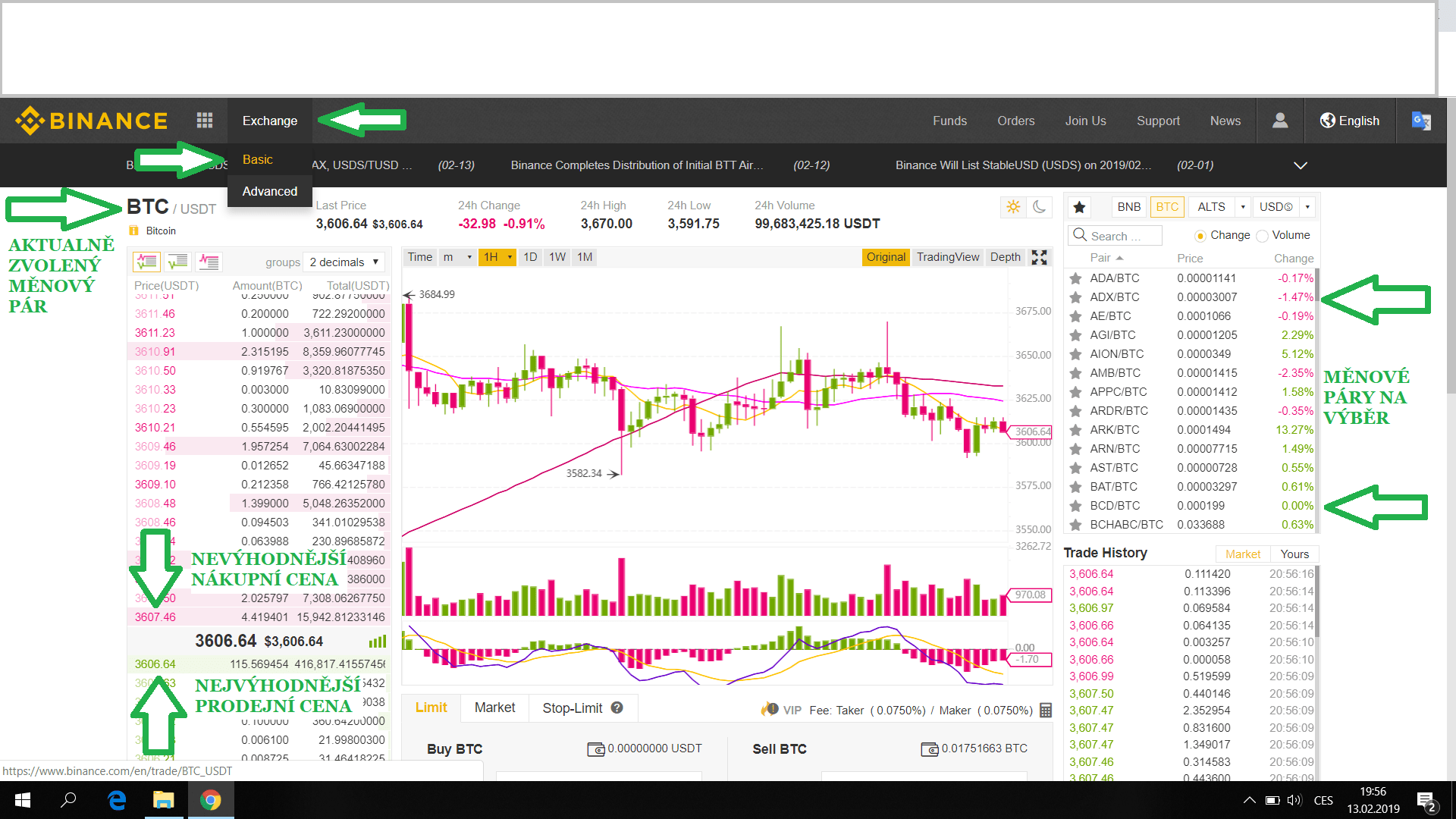Select the BNB market tab

[x=1128, y=207]
